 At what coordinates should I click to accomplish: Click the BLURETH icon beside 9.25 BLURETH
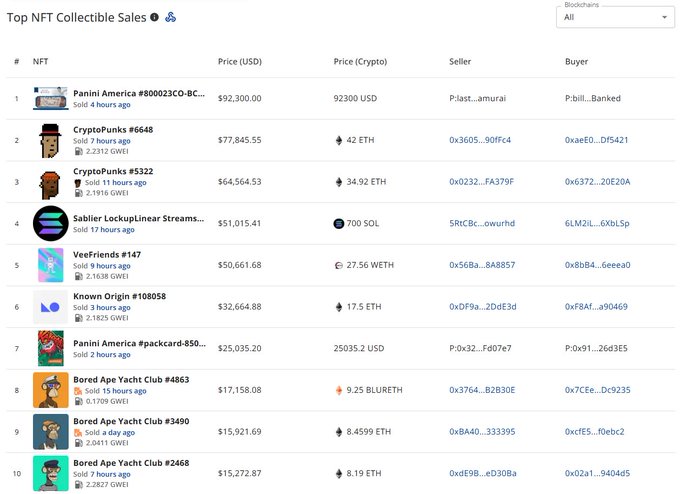[339, 390]
